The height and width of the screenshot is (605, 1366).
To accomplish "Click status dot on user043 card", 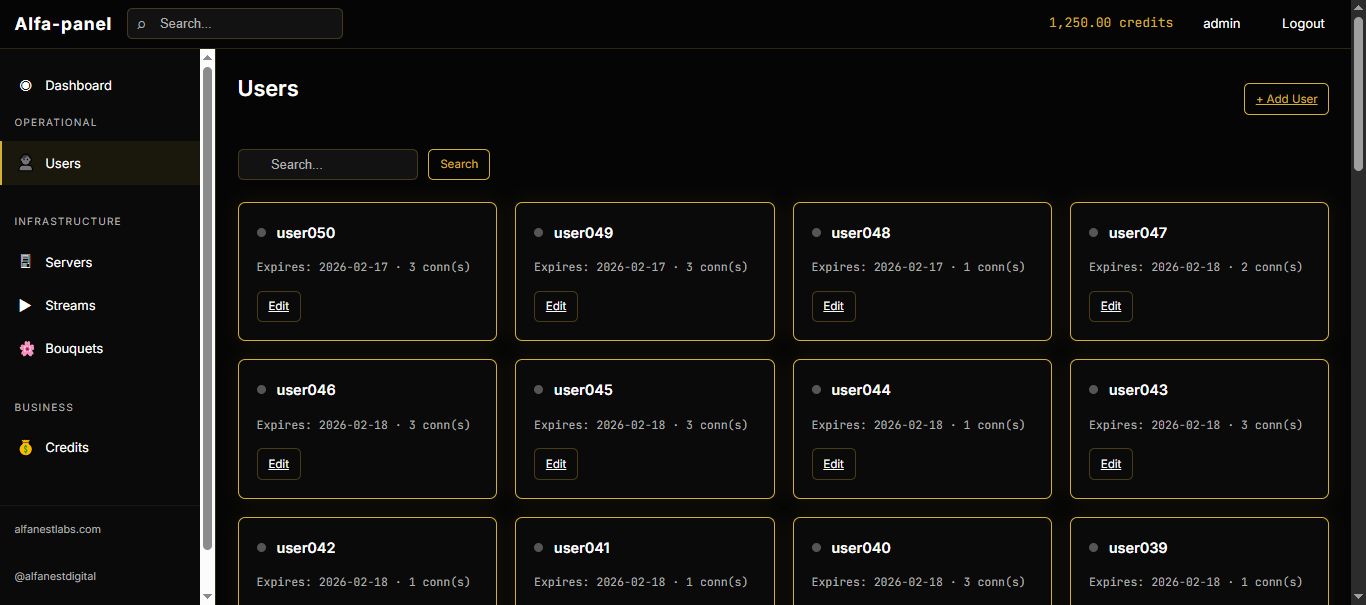I will pos(1093,390).
